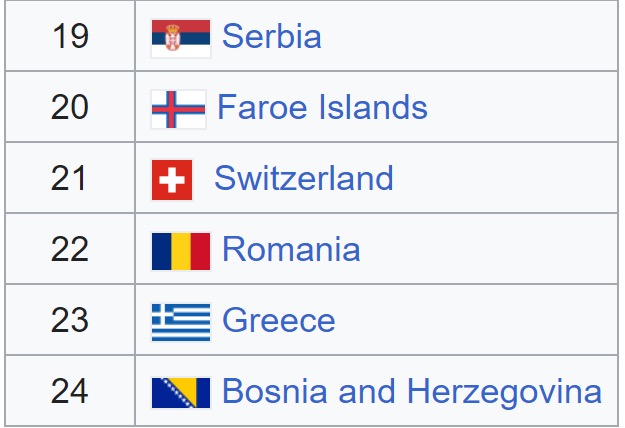Open the Bosnia and Herzegovina link

[x=411, y=392]
